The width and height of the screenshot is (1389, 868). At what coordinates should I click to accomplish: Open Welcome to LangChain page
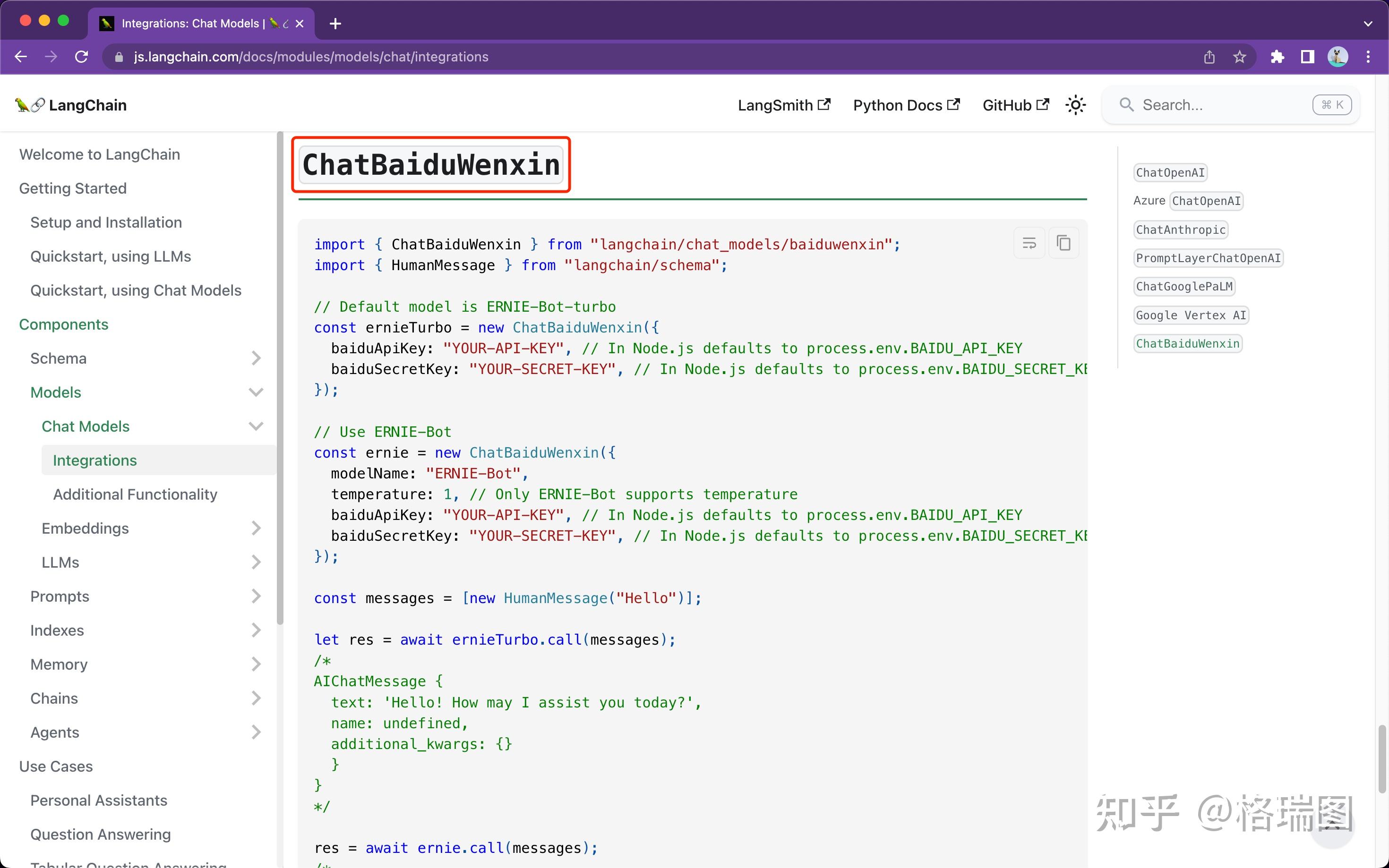[x=99, y=154]
